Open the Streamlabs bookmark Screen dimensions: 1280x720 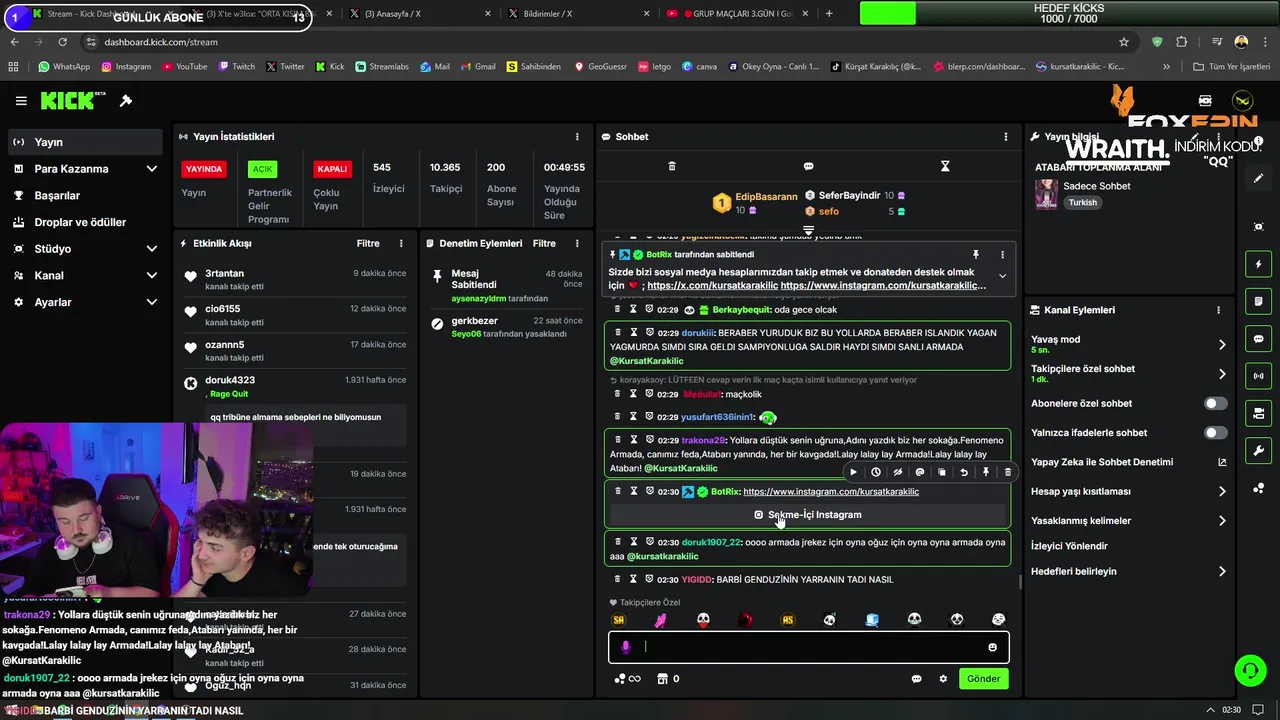(382, 67)
